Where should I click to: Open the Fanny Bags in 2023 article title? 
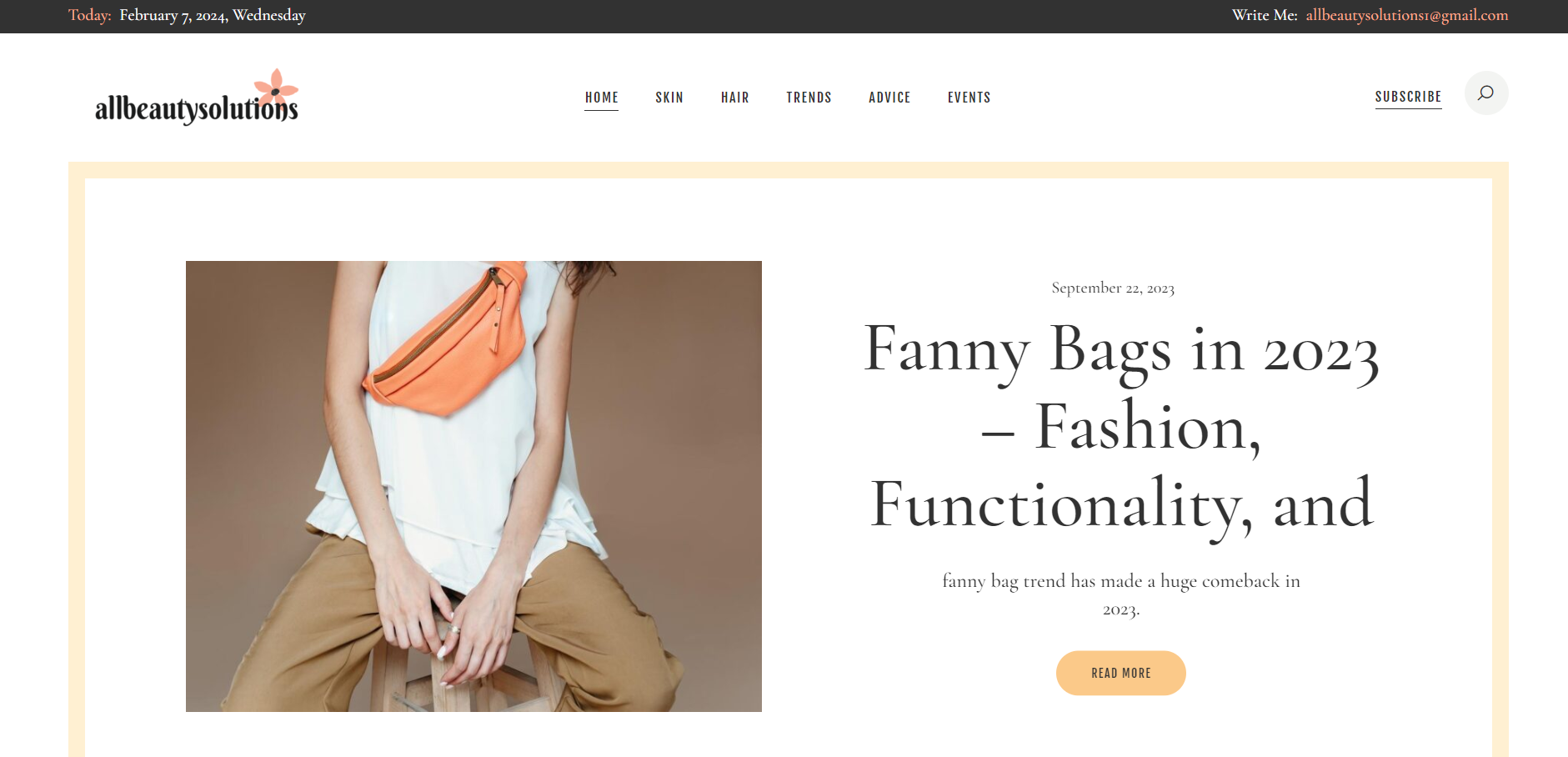[1120, 425]
